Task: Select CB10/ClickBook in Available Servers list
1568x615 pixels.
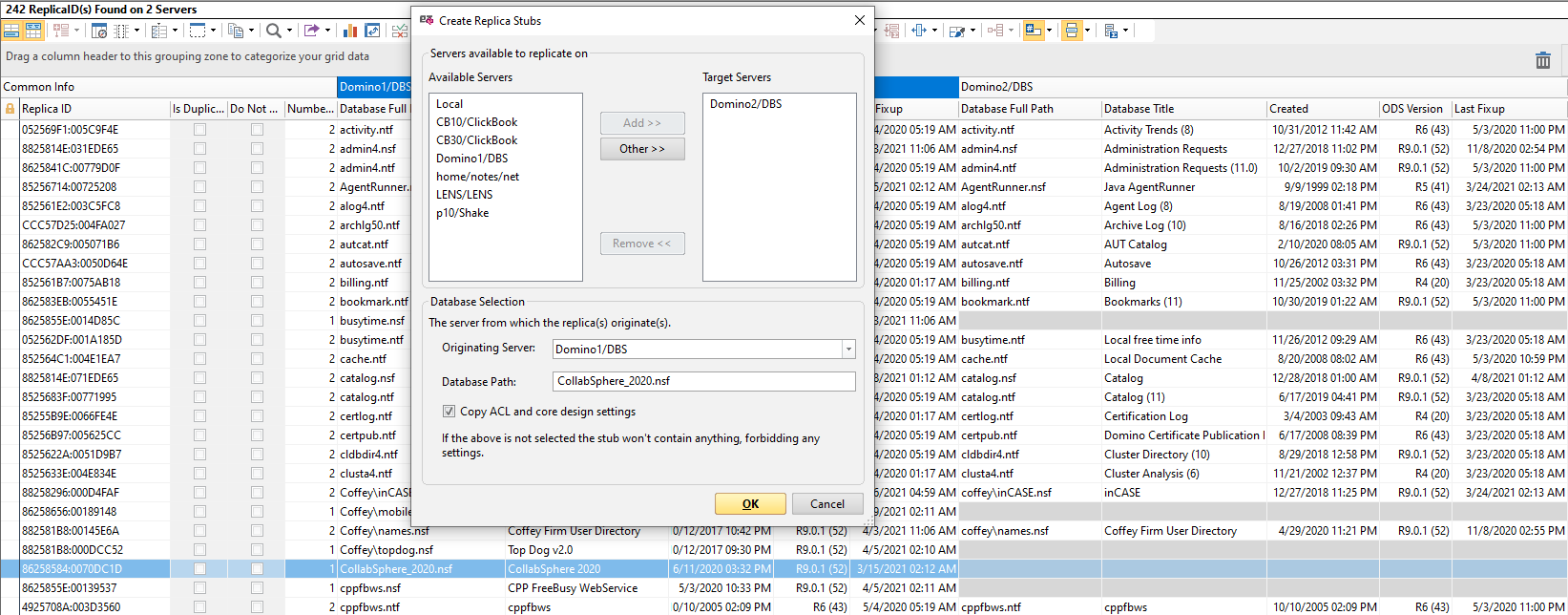Action: [476, 122]
